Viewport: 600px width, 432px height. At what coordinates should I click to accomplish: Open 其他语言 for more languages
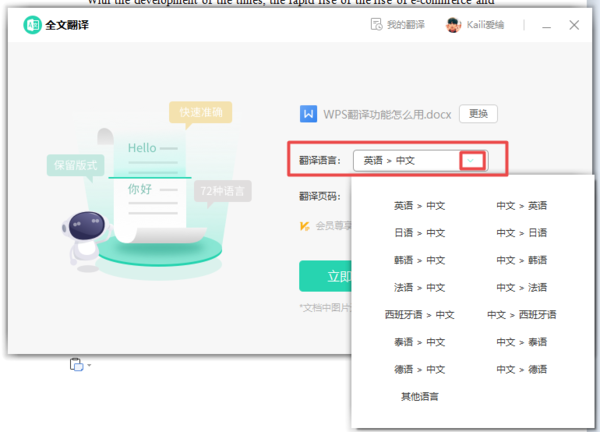coord(419,396)
